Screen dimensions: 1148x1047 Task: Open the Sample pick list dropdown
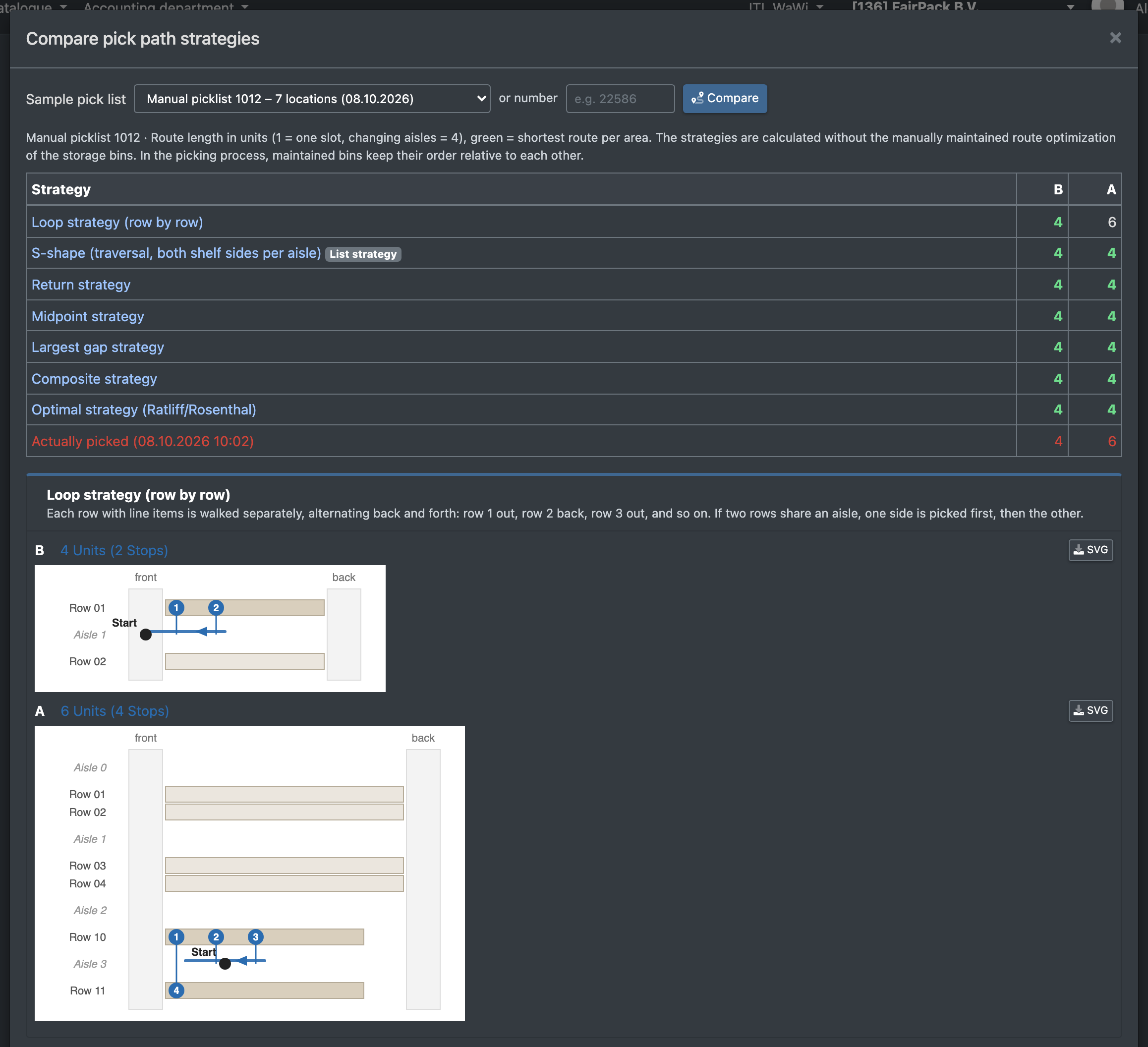(312, 99)
